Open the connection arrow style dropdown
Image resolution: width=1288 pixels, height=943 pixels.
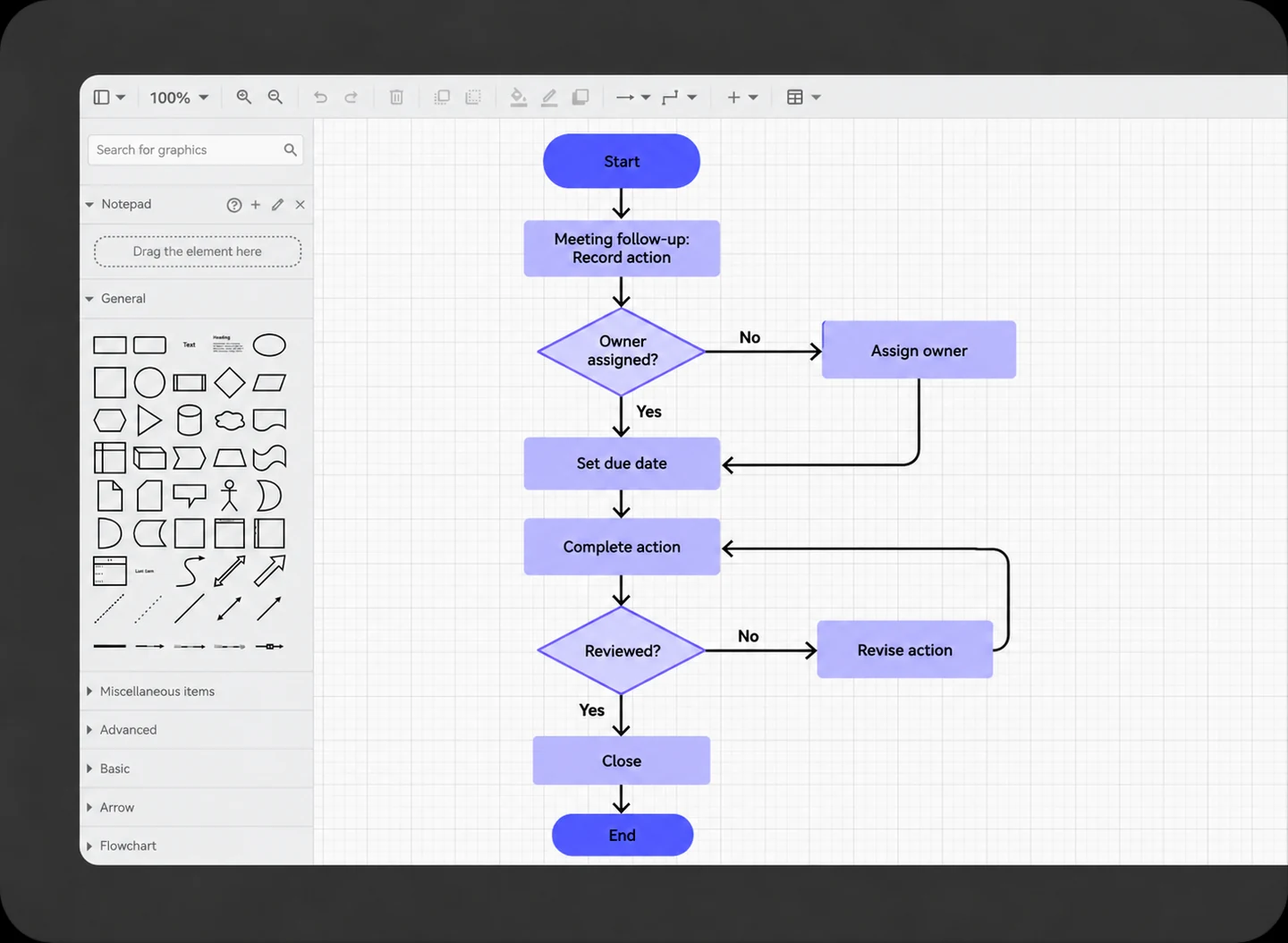coord(633,98)
